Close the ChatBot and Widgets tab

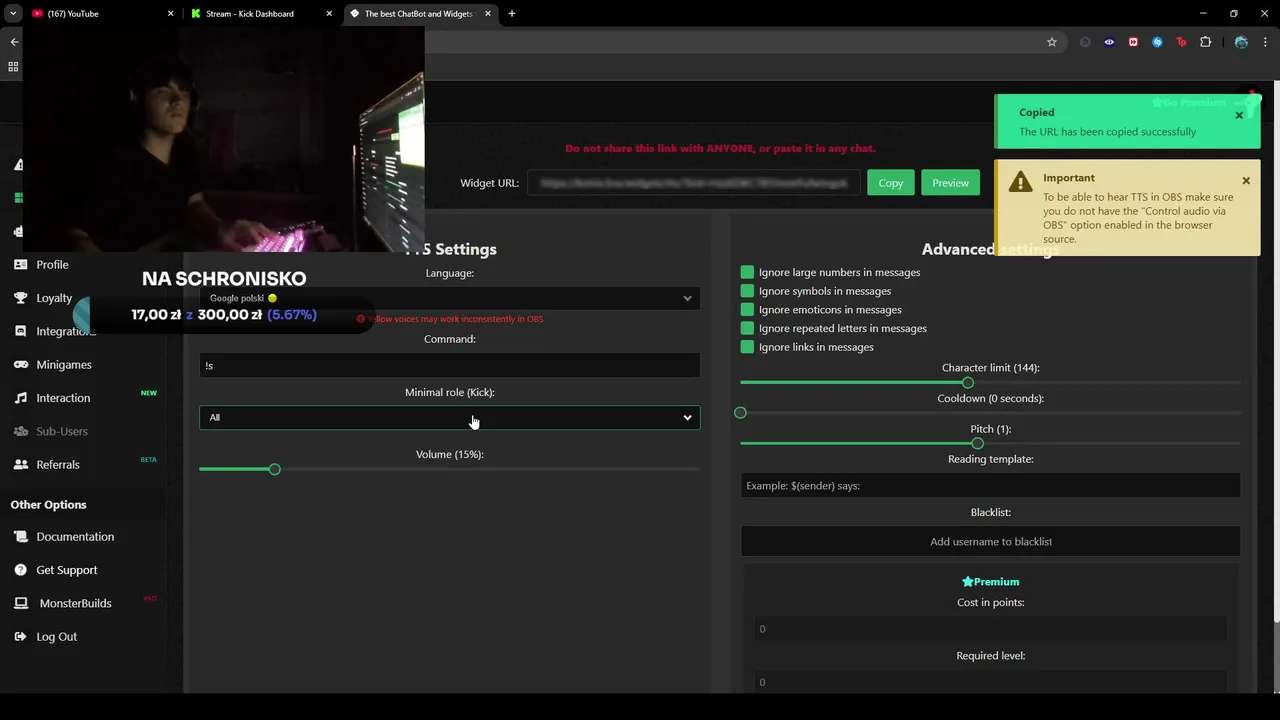coord(487,14)
